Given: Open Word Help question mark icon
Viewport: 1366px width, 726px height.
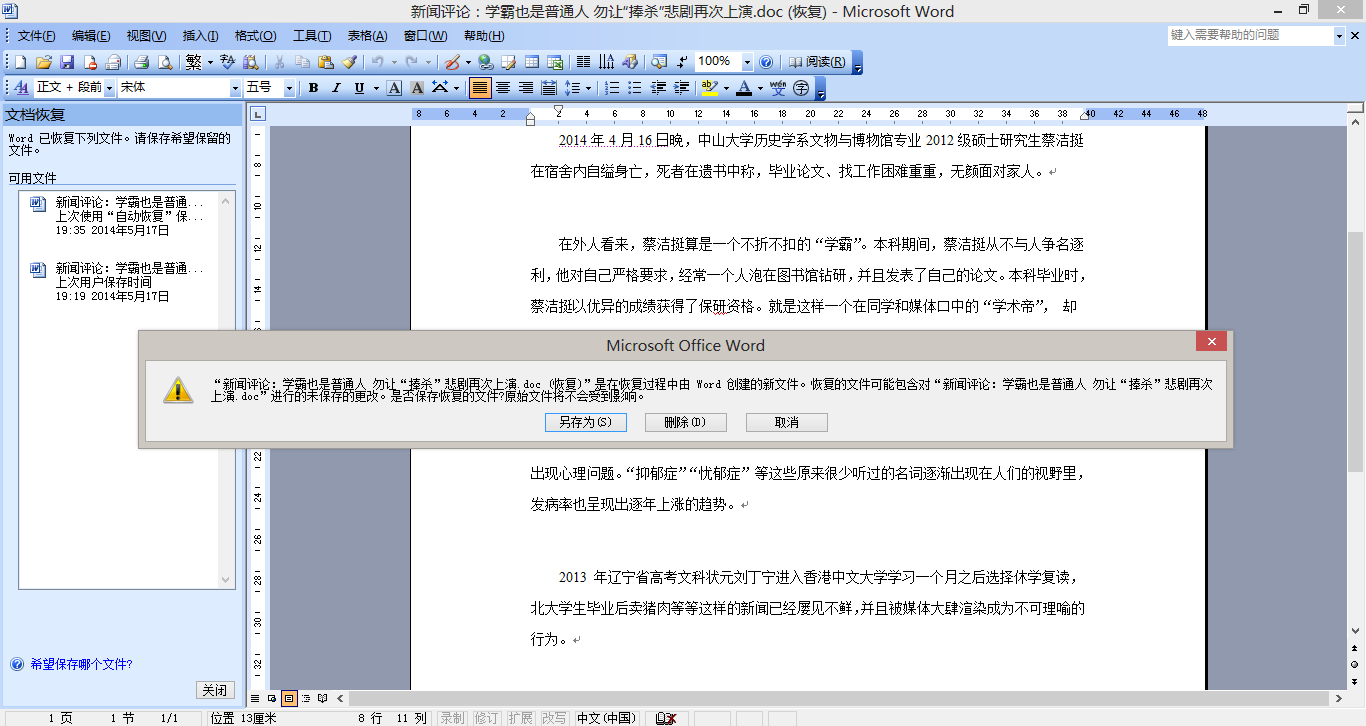Looking at the screenshot, I should [766, 62].
